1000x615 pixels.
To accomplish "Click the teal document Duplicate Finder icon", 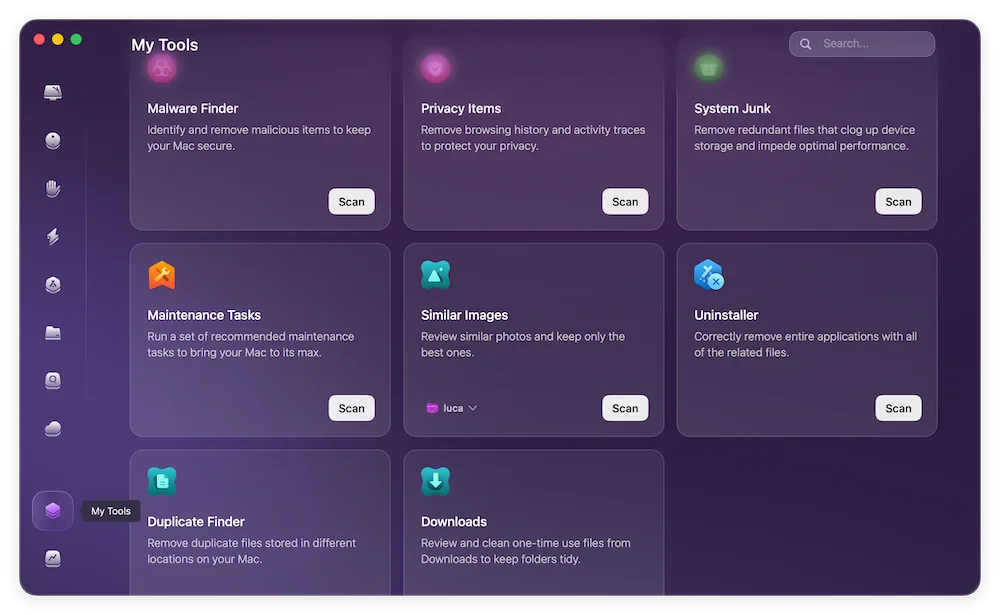I will pyautogui.click(x=162, y=482).
